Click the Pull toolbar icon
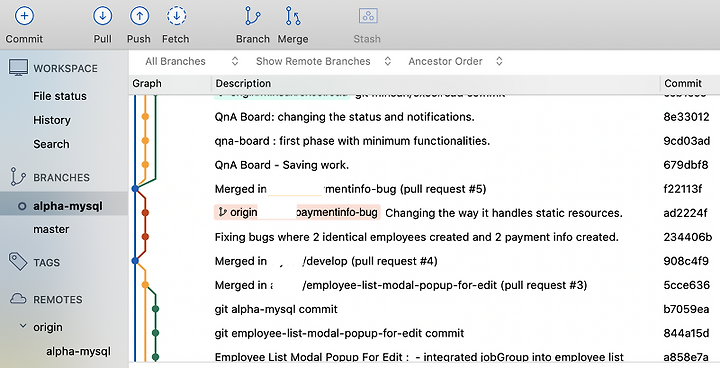The width and height of the screenshot is (720, 368). (x=102, y=16)
